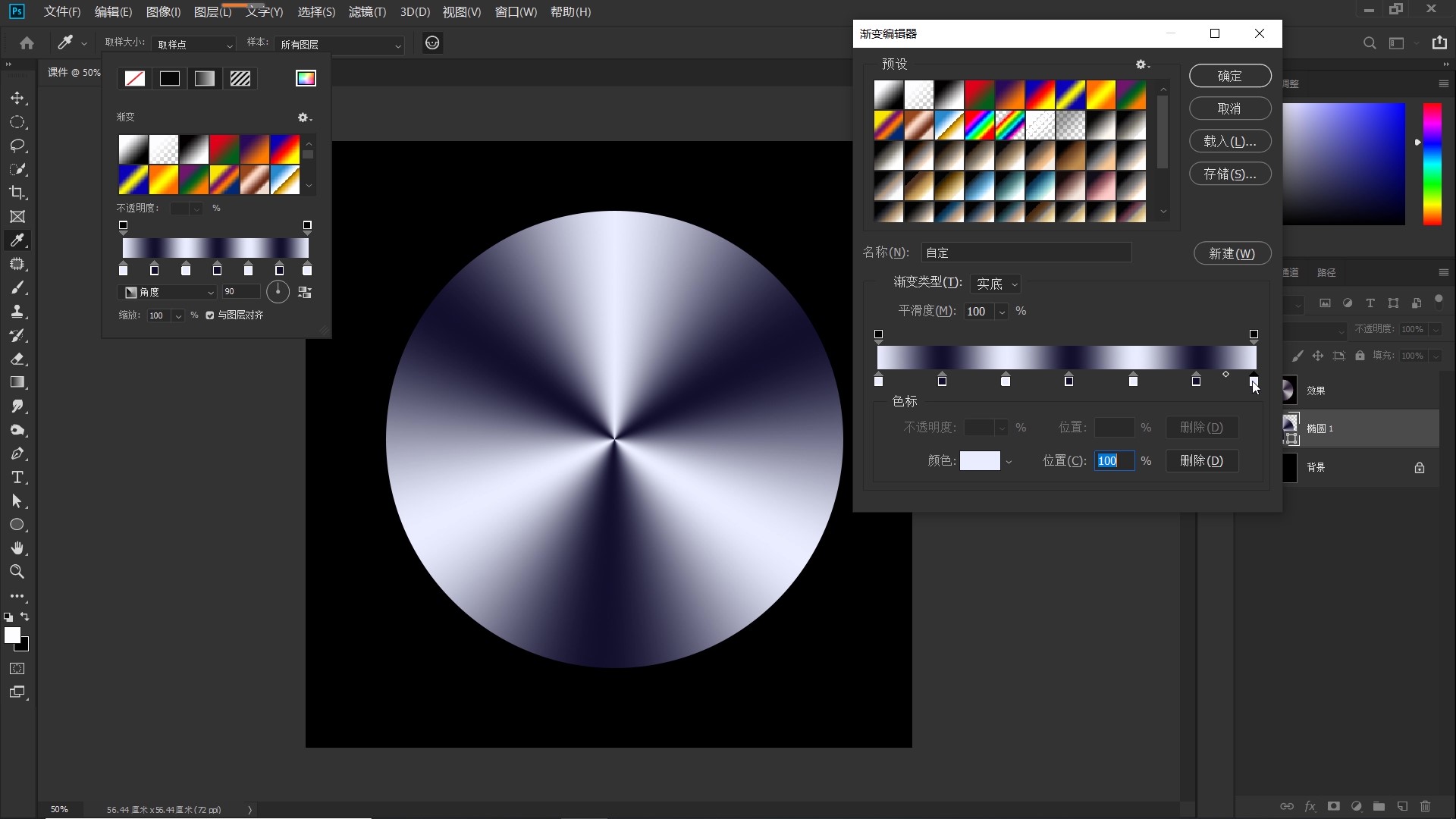
Task: Select the Brush tool
Action: point(17,287)
